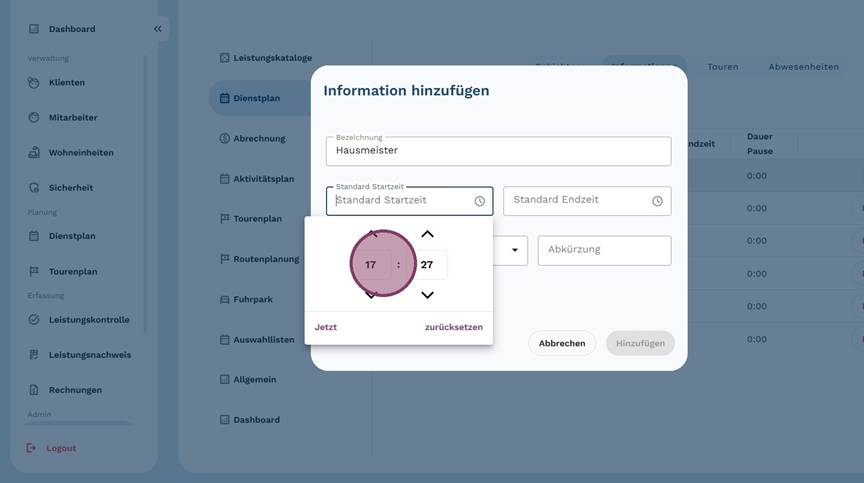Click the Rechnungen document icon
Screen dimensions: 864x483
coord(34,390)
